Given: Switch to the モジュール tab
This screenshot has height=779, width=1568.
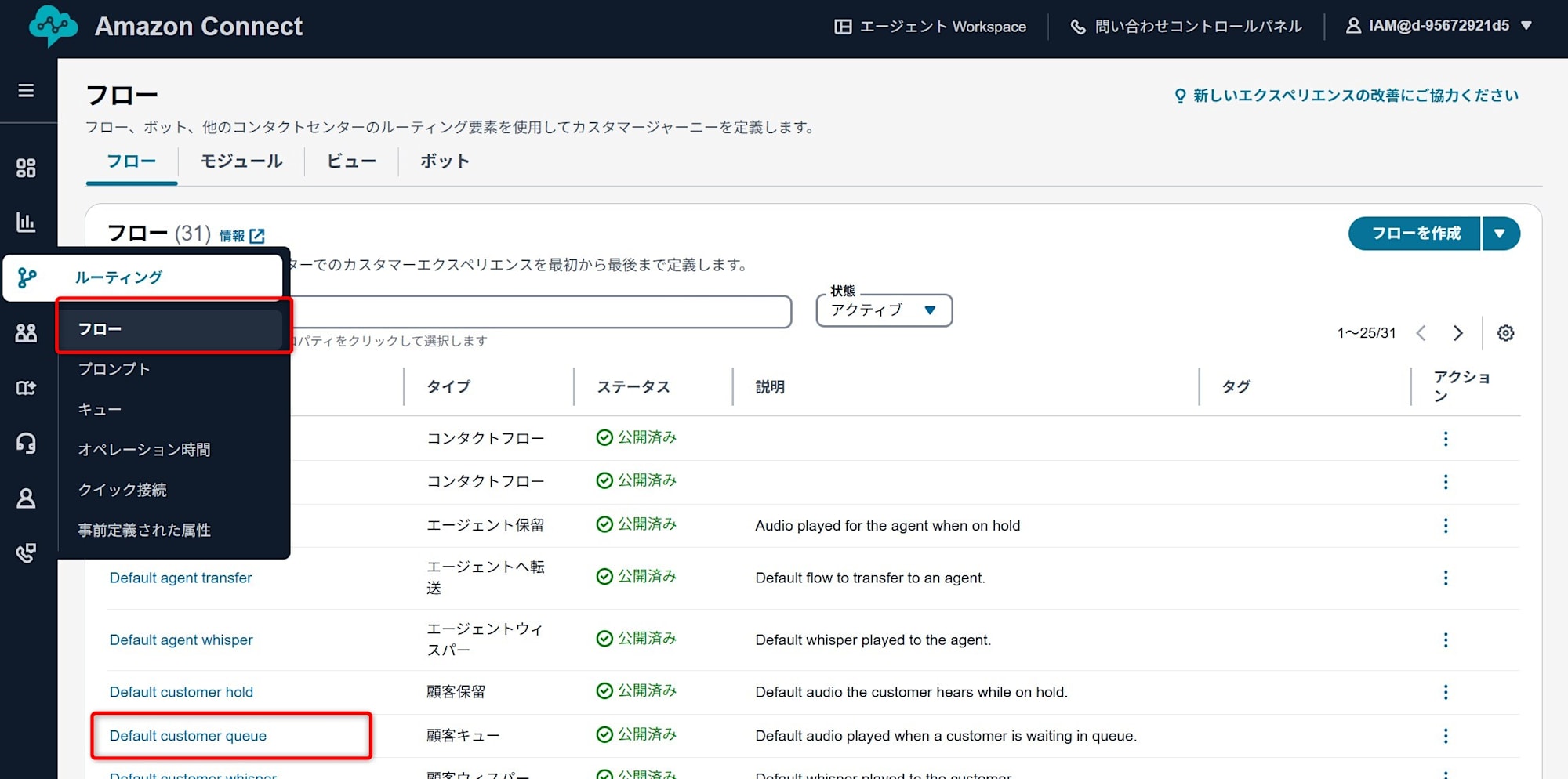Looking at the screenshot, I should coord(241,161).
